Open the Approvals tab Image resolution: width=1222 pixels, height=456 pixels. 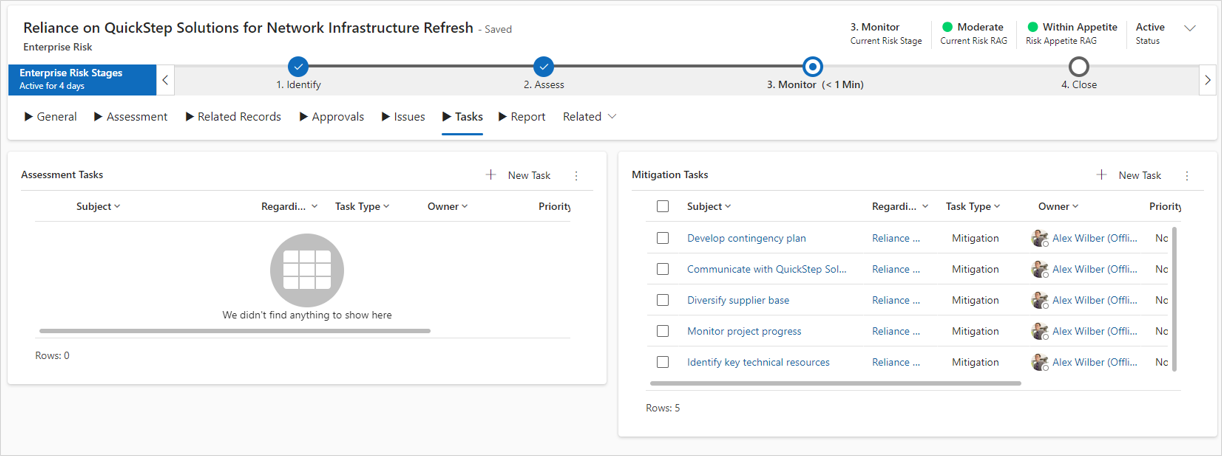click(332, 117)
